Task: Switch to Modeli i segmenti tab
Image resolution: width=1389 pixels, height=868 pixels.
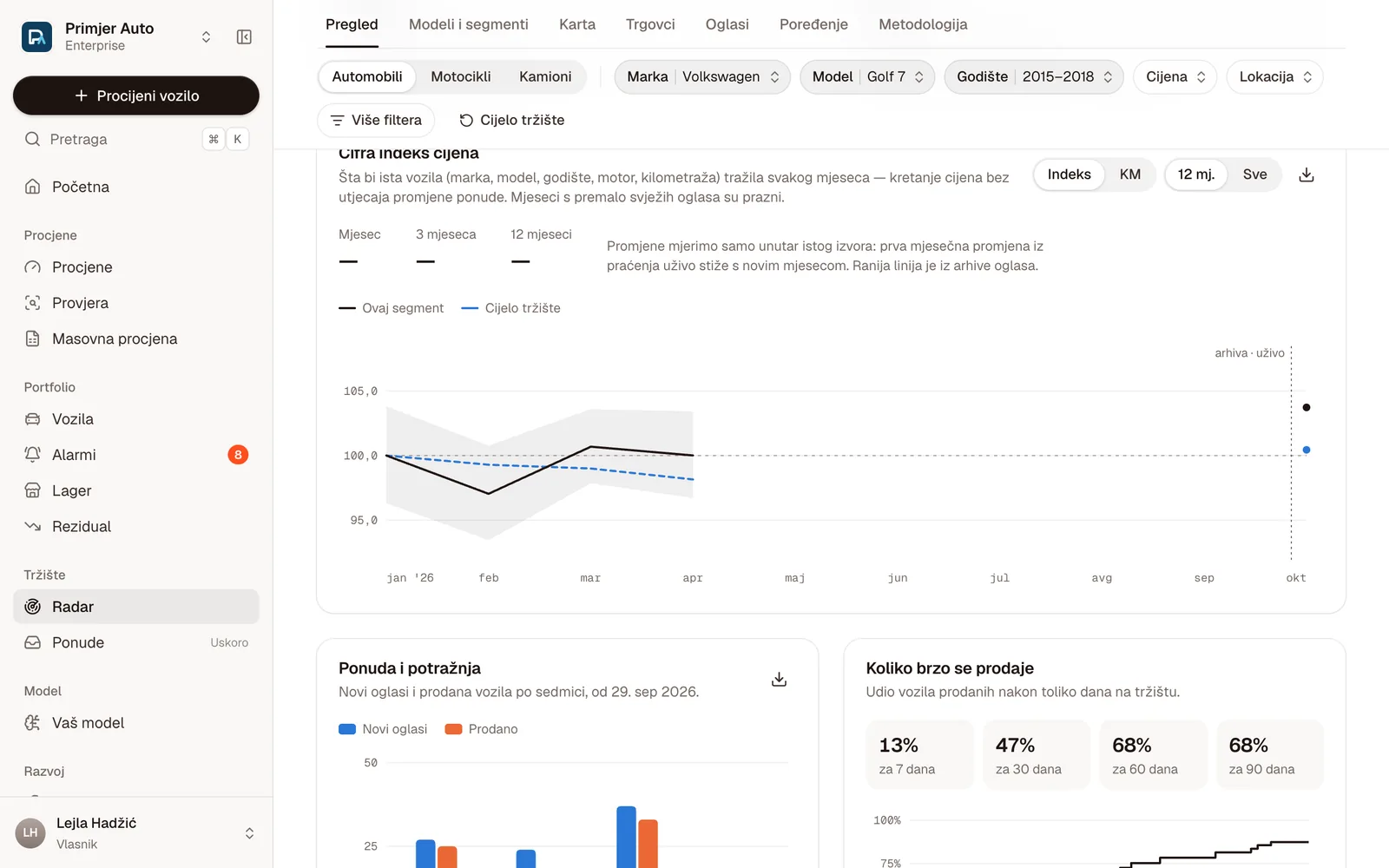Action: click(x=469, y=24)
